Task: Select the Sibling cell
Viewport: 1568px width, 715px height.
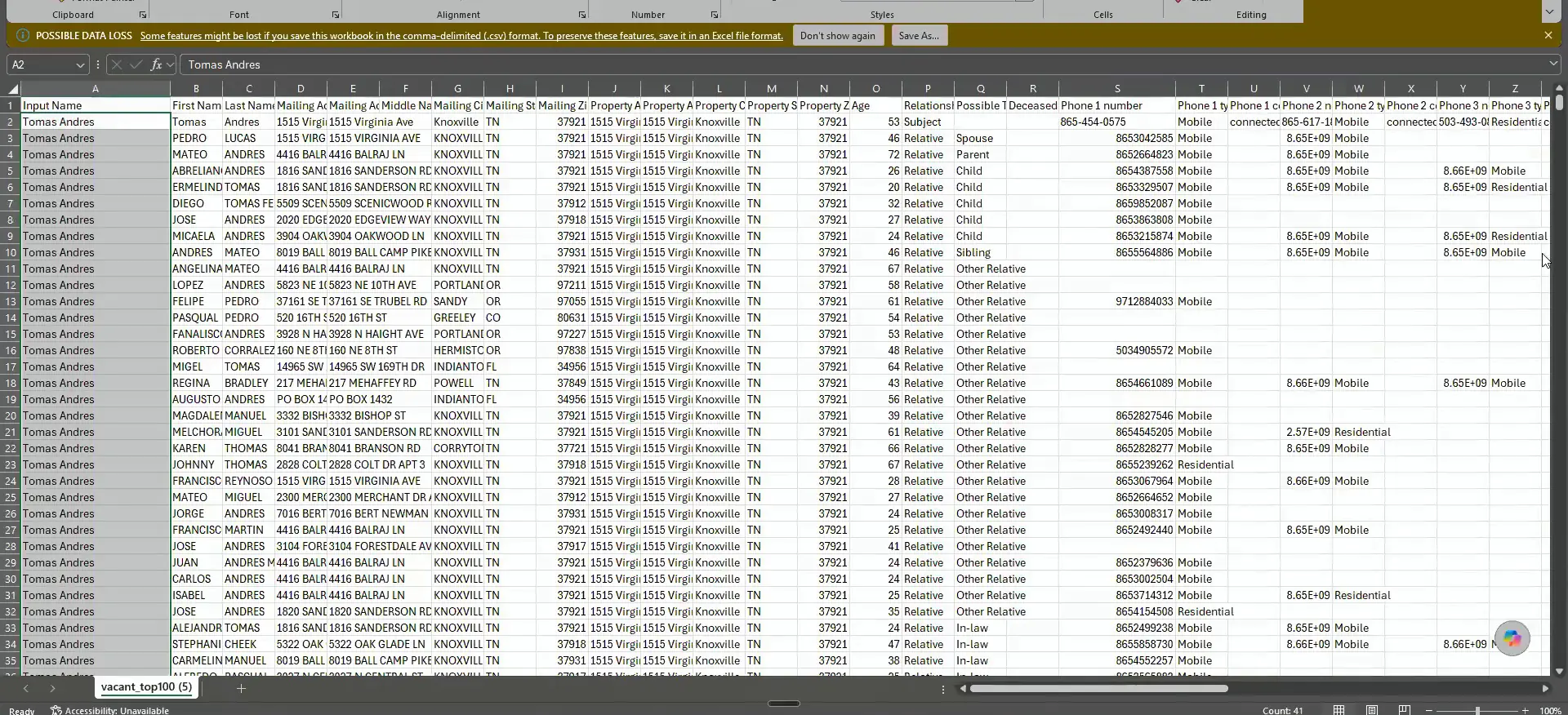Action: click(x=980, y=252)
